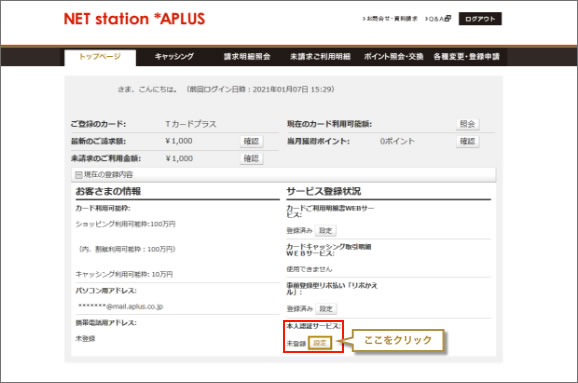Click the ショッピング利用可能枠:100万円 text

125,224
